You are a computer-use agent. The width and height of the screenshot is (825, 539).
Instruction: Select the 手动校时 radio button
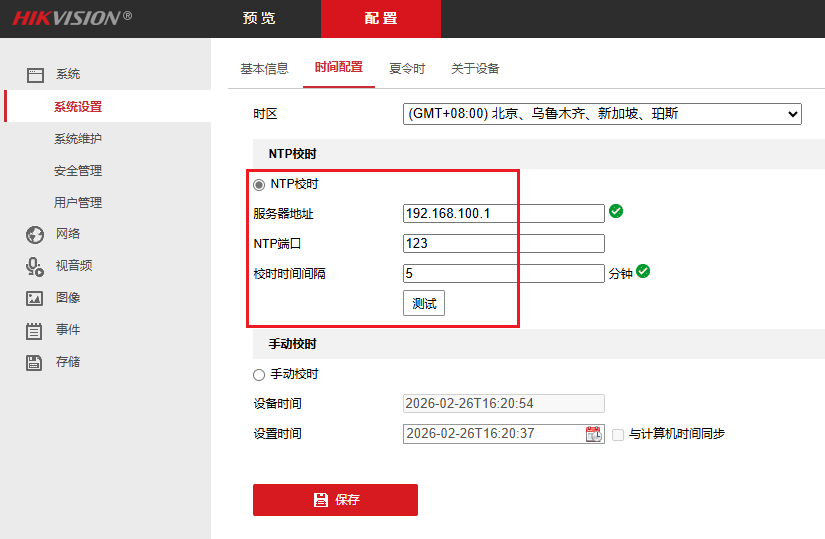(259, 375)
